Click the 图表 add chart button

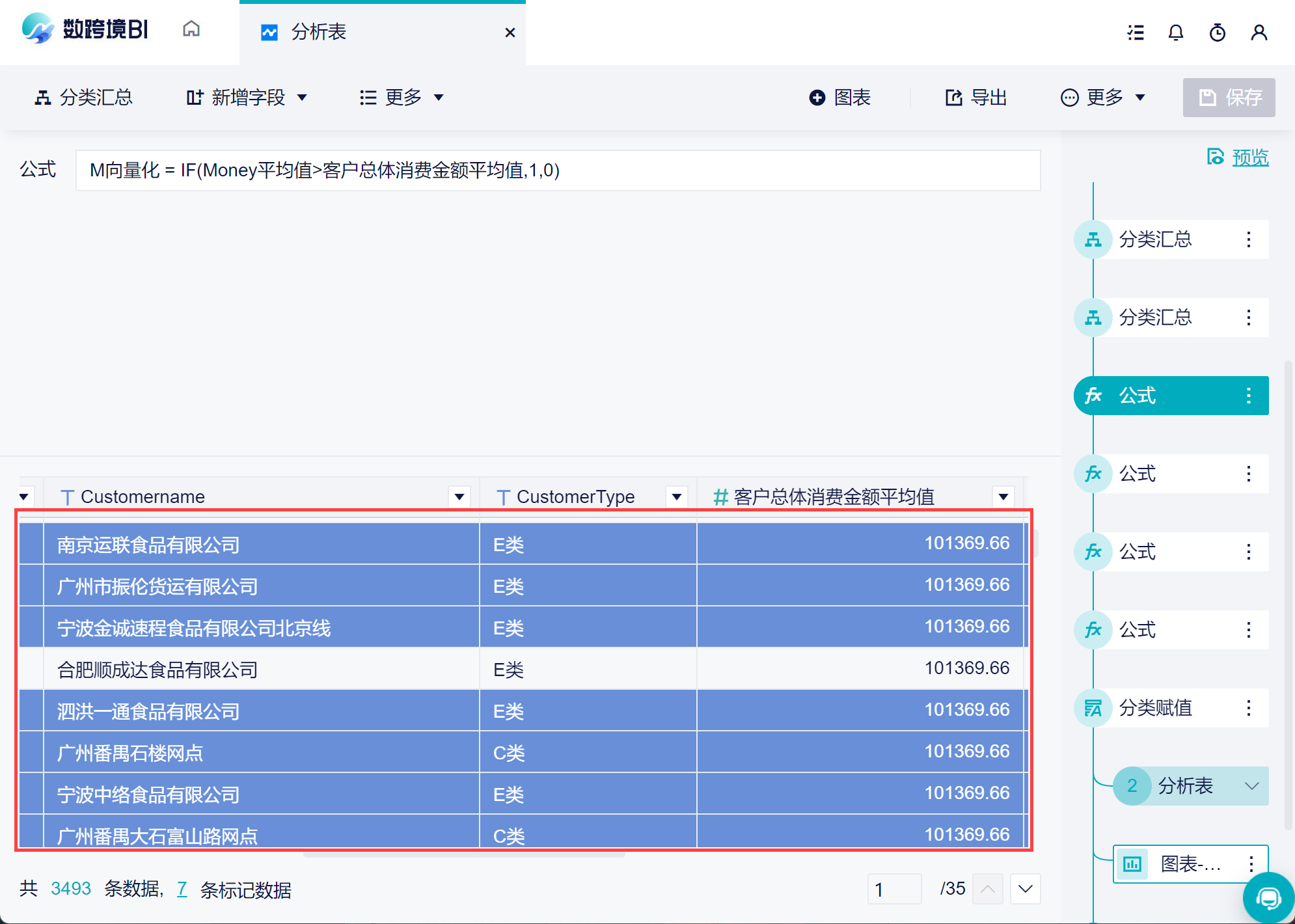coord(839,98)
